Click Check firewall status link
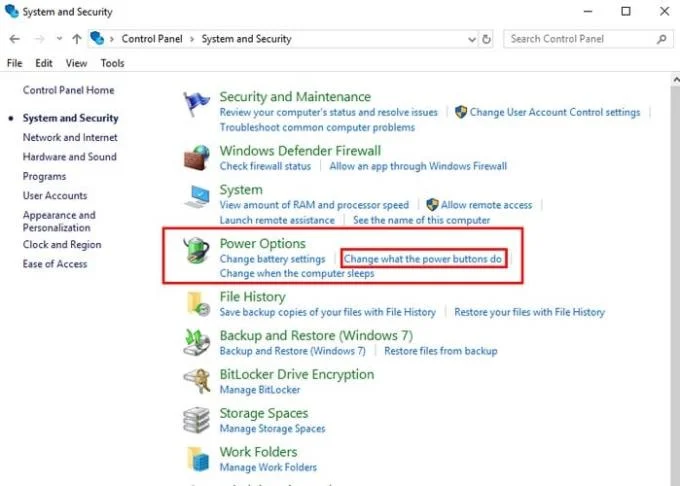The width and height of the screenshot is (680, 486). coord(265,166)
